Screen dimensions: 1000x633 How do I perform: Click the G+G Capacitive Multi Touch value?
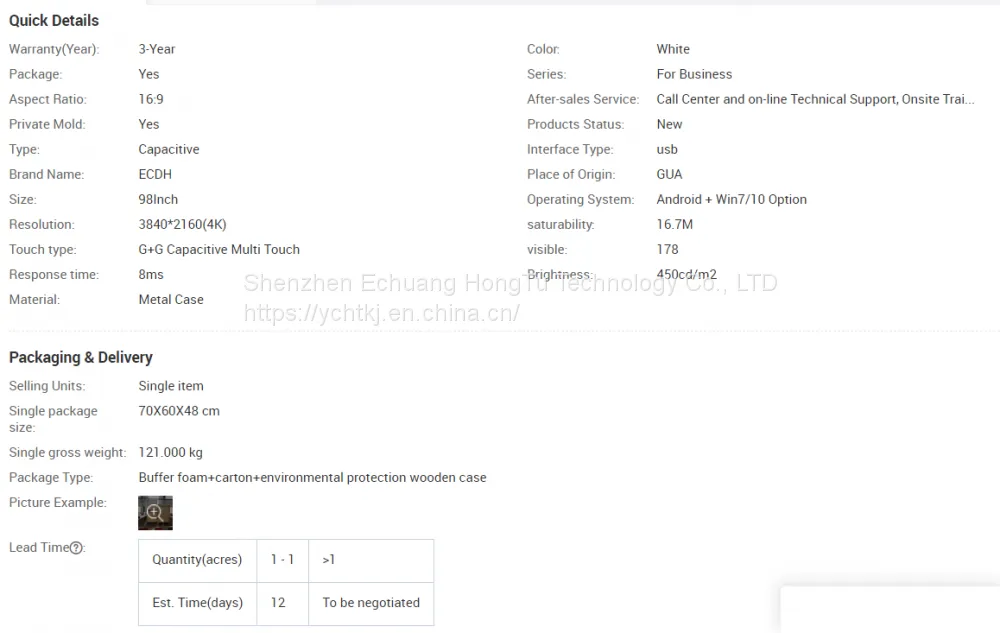pyautogui.click(x=219, y=249)
